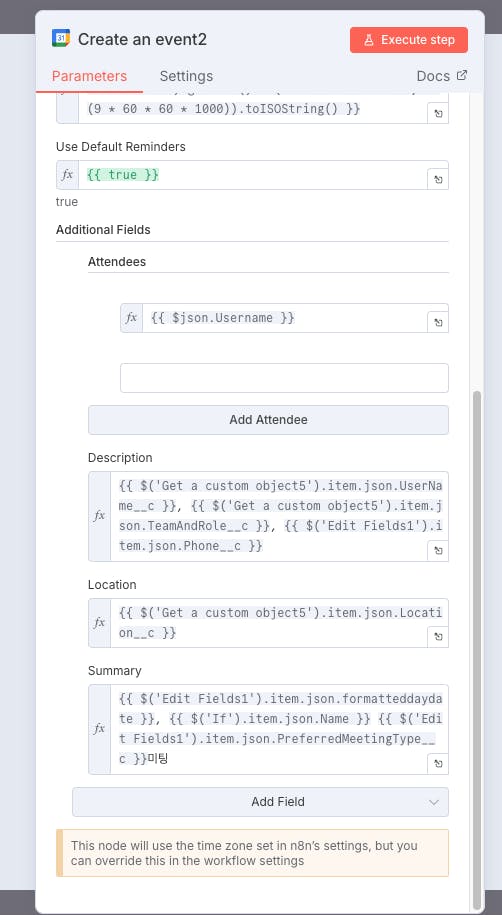Open expression editor for Use Default Reminders
502x915 pixels.
tap(438, 179)
